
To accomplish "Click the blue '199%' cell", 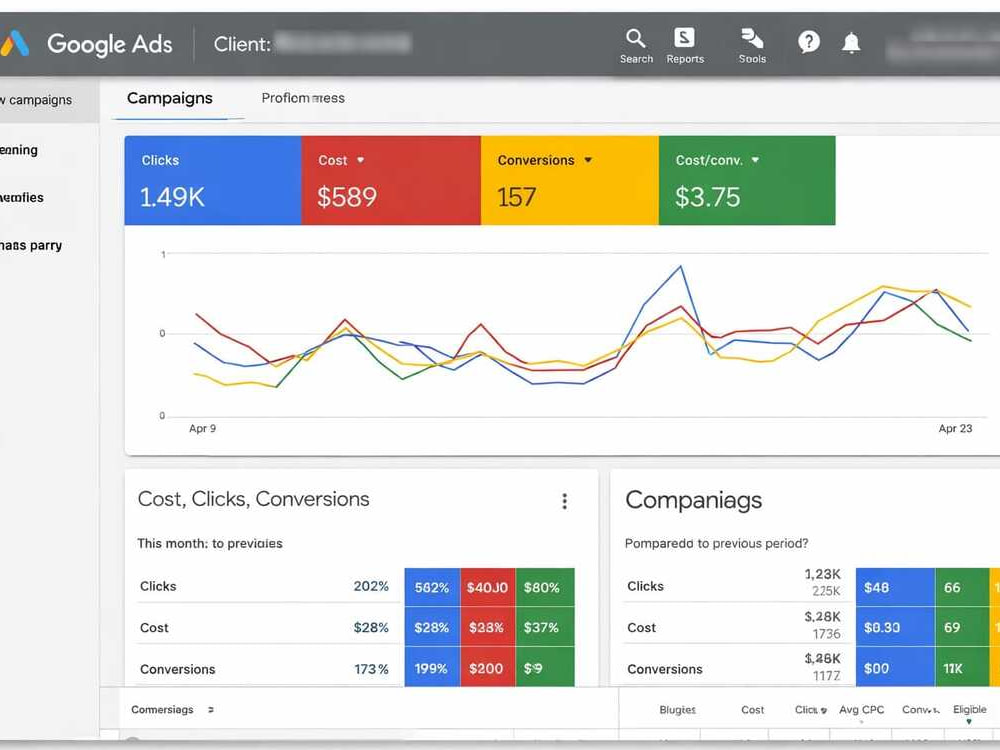I will (x=432, y=668).
